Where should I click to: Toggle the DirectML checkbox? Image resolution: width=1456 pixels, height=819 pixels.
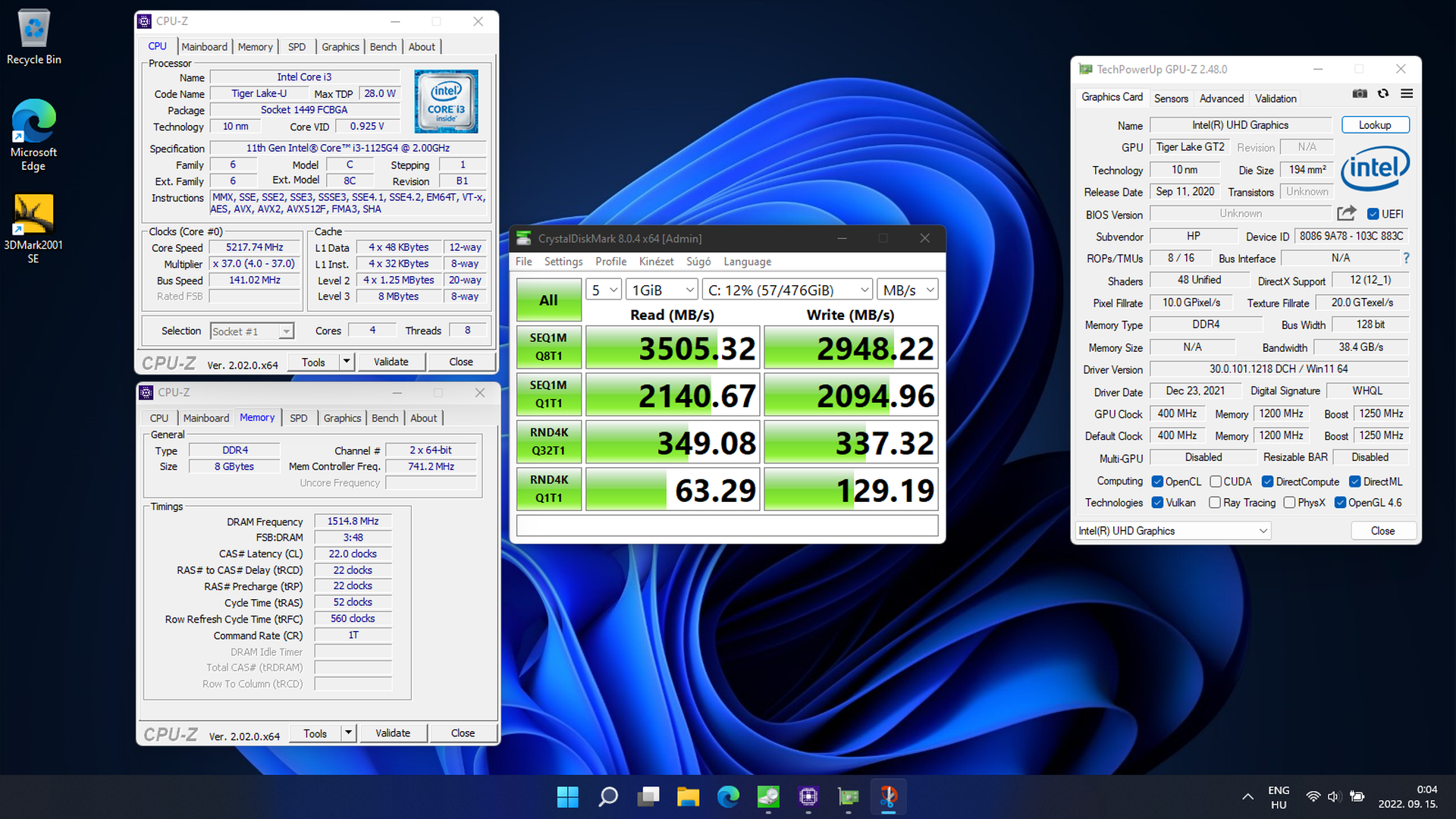pyautogui.click(x=1355, y=482)
